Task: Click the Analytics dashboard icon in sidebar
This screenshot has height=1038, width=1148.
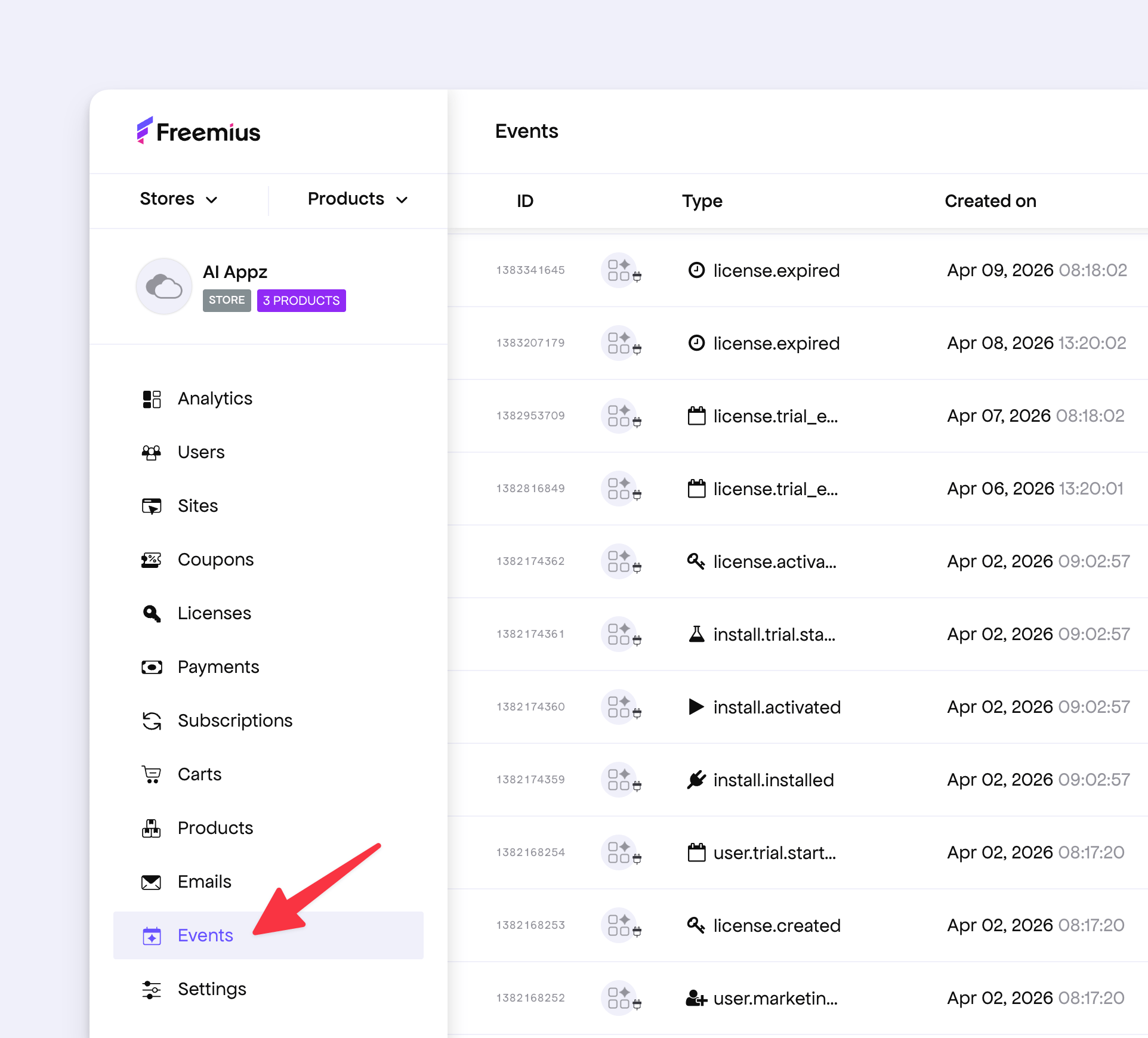Action: (x=152, y=399)
